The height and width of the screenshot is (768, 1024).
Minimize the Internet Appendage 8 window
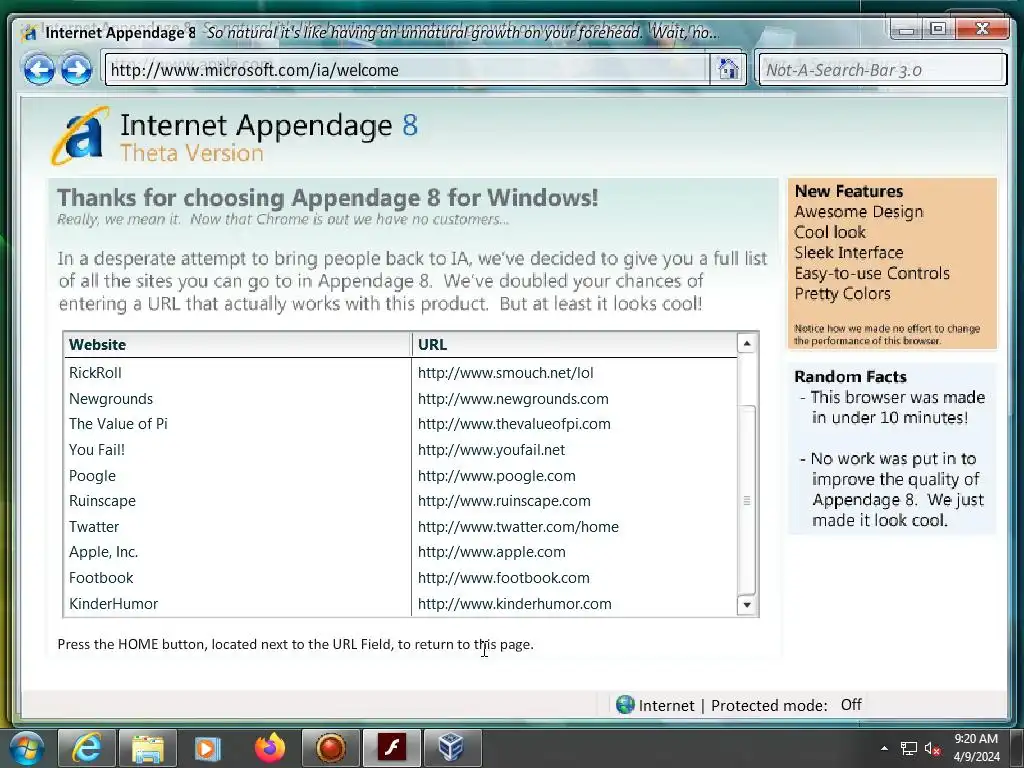(906, 29)
